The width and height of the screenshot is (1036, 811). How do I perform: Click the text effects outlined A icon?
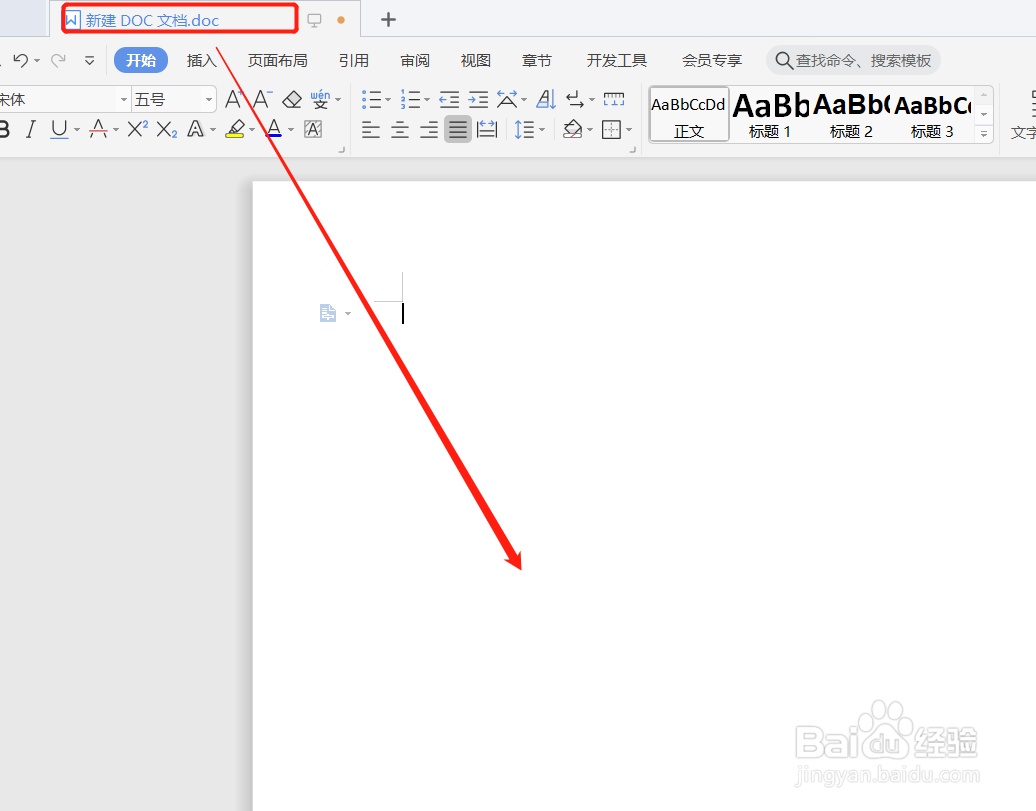coord(196,129)
